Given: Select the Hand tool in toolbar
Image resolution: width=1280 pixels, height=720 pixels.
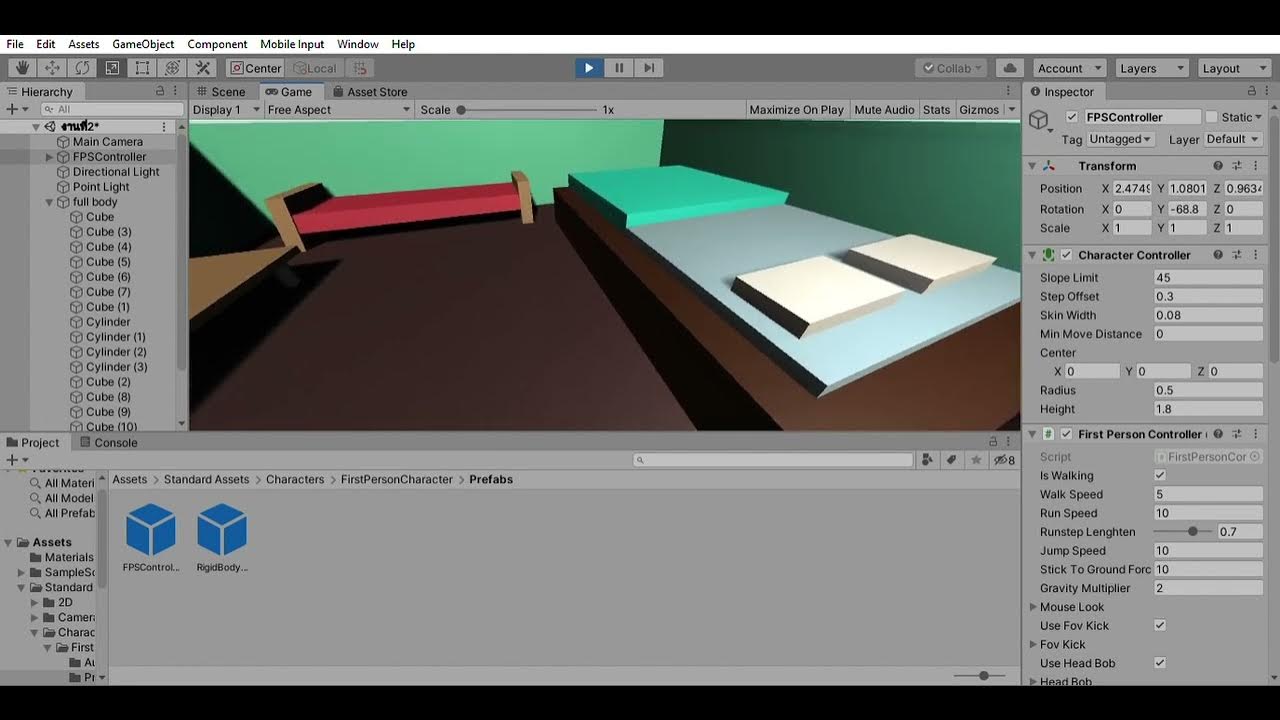Looking at the screenshot, I should (x=22, y=68).
